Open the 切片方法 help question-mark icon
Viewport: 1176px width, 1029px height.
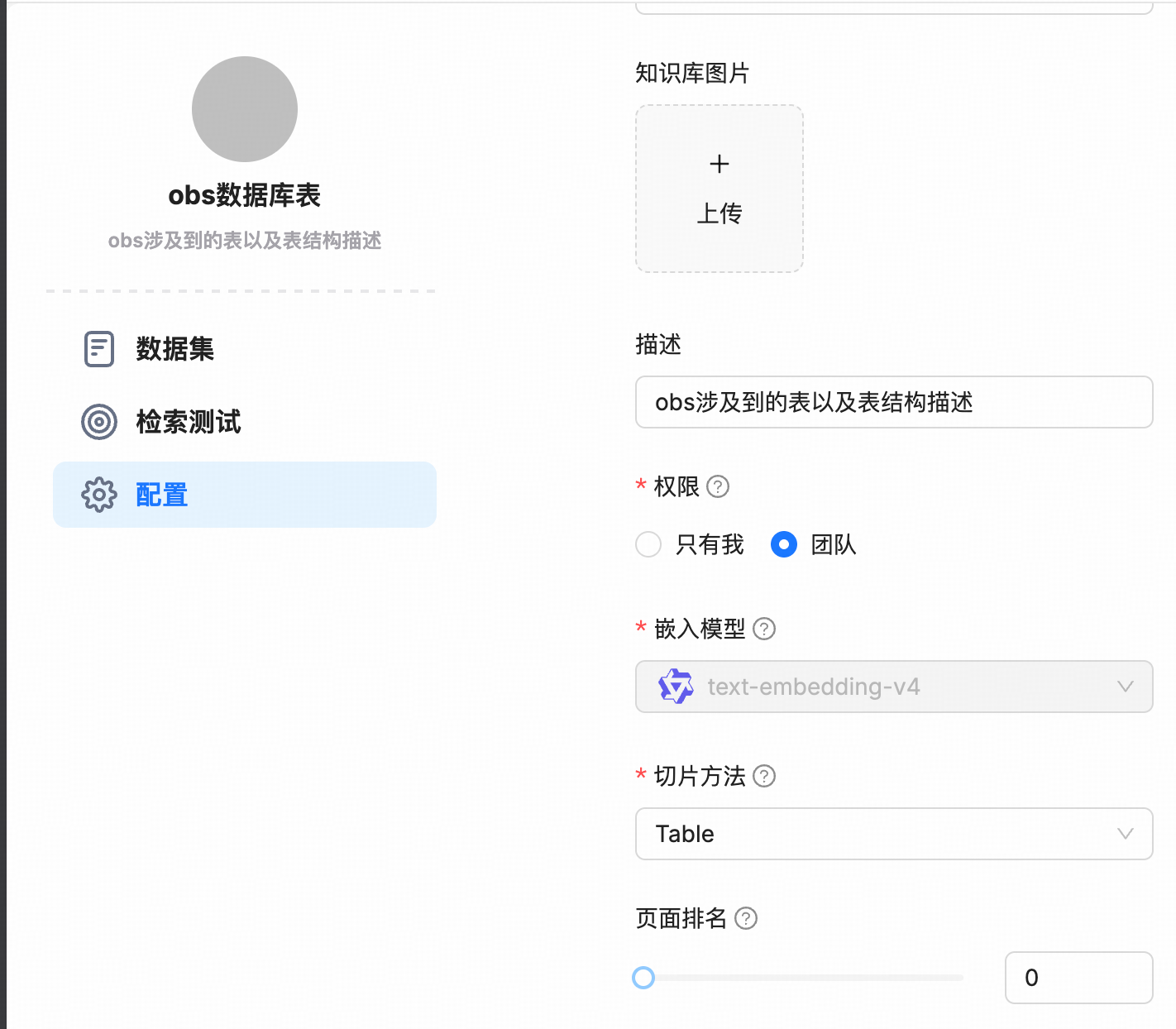click(x=765, y=777)
